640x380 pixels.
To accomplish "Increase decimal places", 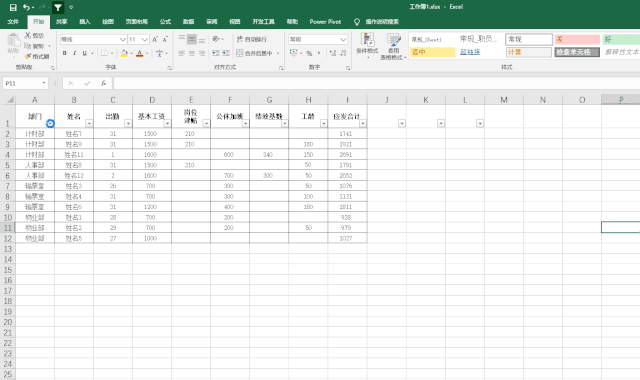I will tap(333, 53).
